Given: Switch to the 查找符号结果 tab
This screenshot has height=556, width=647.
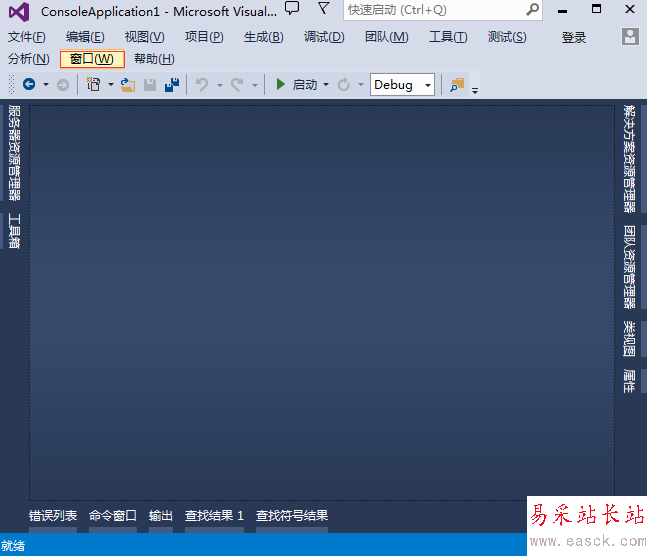Looking at the screenshot, I should point(292,516).
